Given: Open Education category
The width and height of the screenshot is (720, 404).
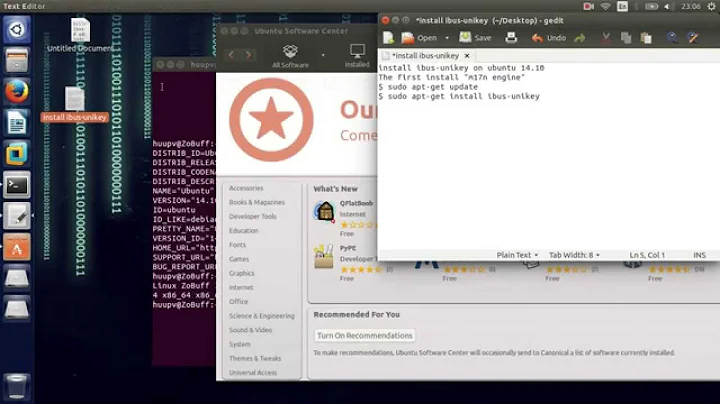Looking at the screenshot, I should pos(243,231).
